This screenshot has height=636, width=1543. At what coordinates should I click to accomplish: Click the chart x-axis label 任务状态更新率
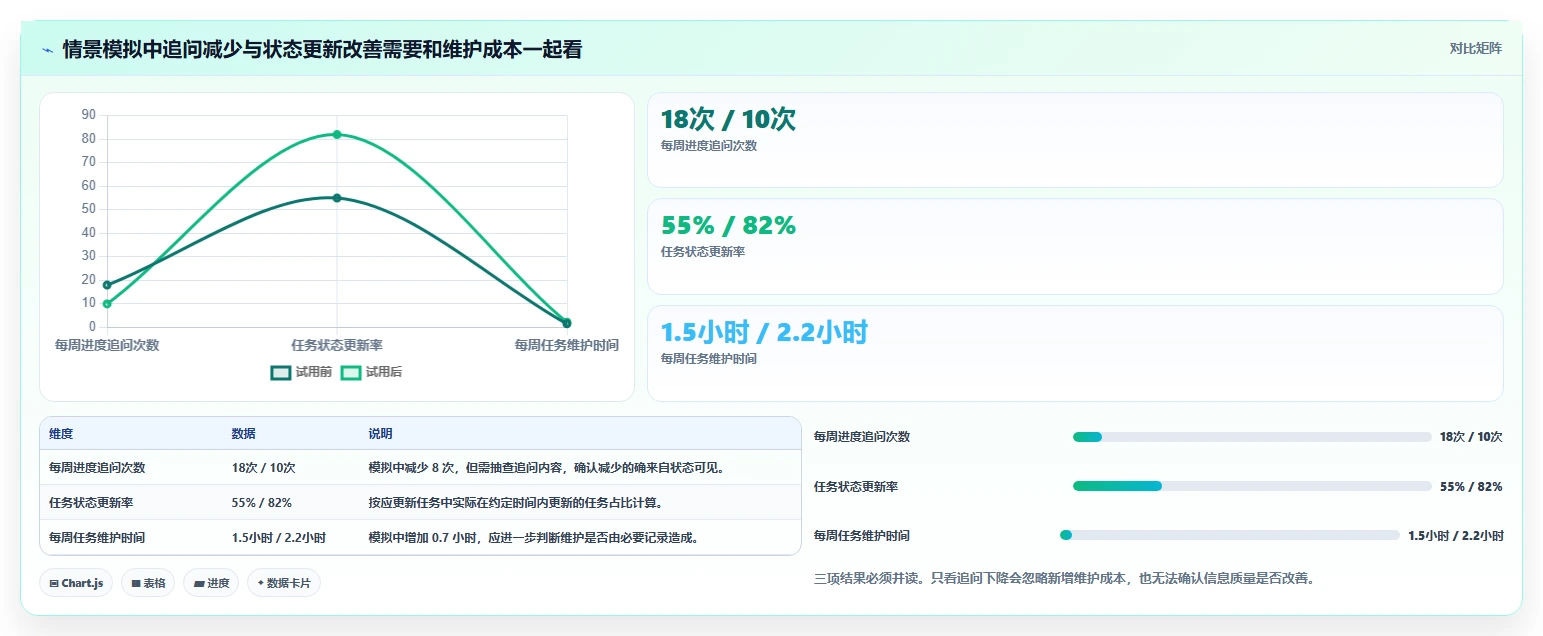tap(337, 345)
